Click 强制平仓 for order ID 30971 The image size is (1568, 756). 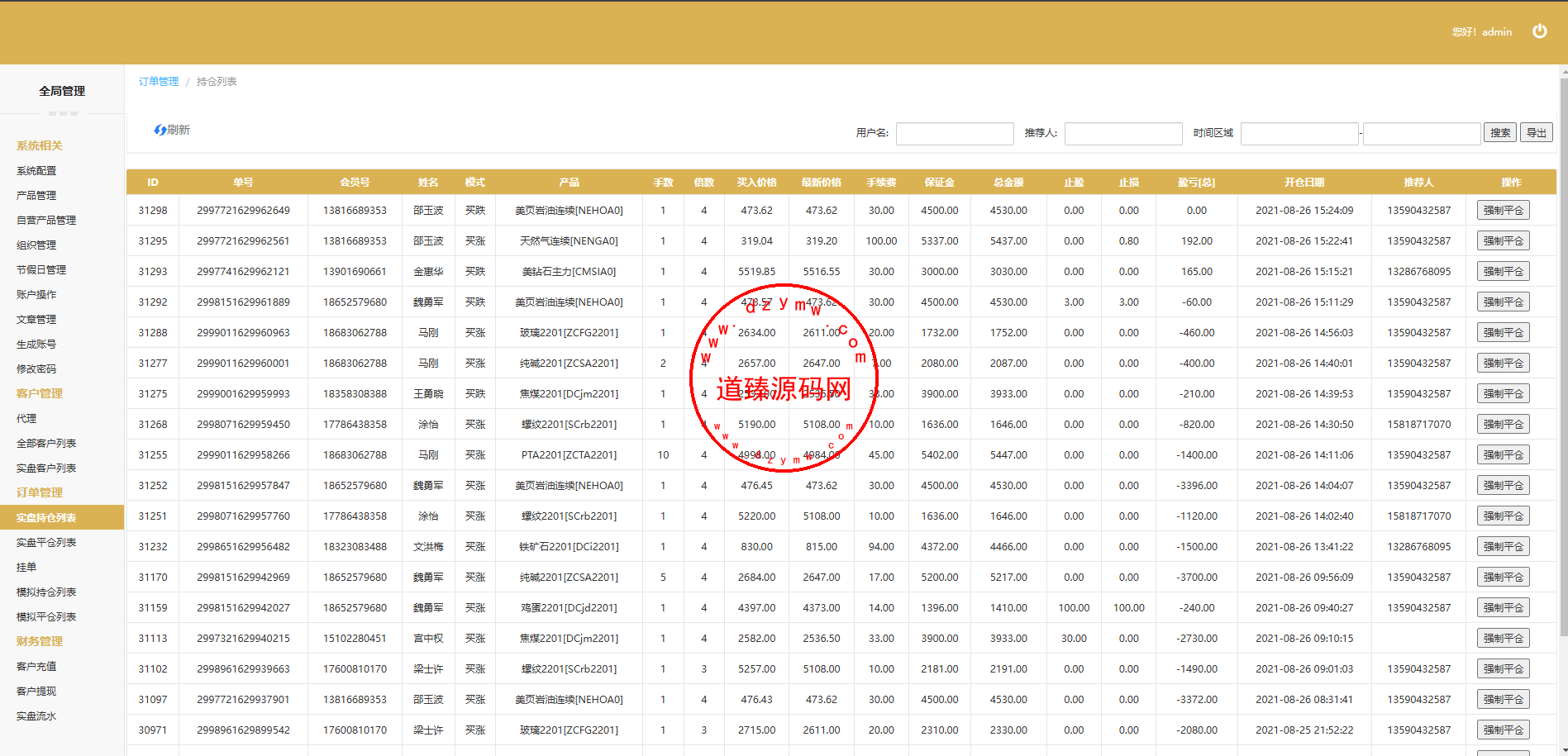click(1503, 730)
